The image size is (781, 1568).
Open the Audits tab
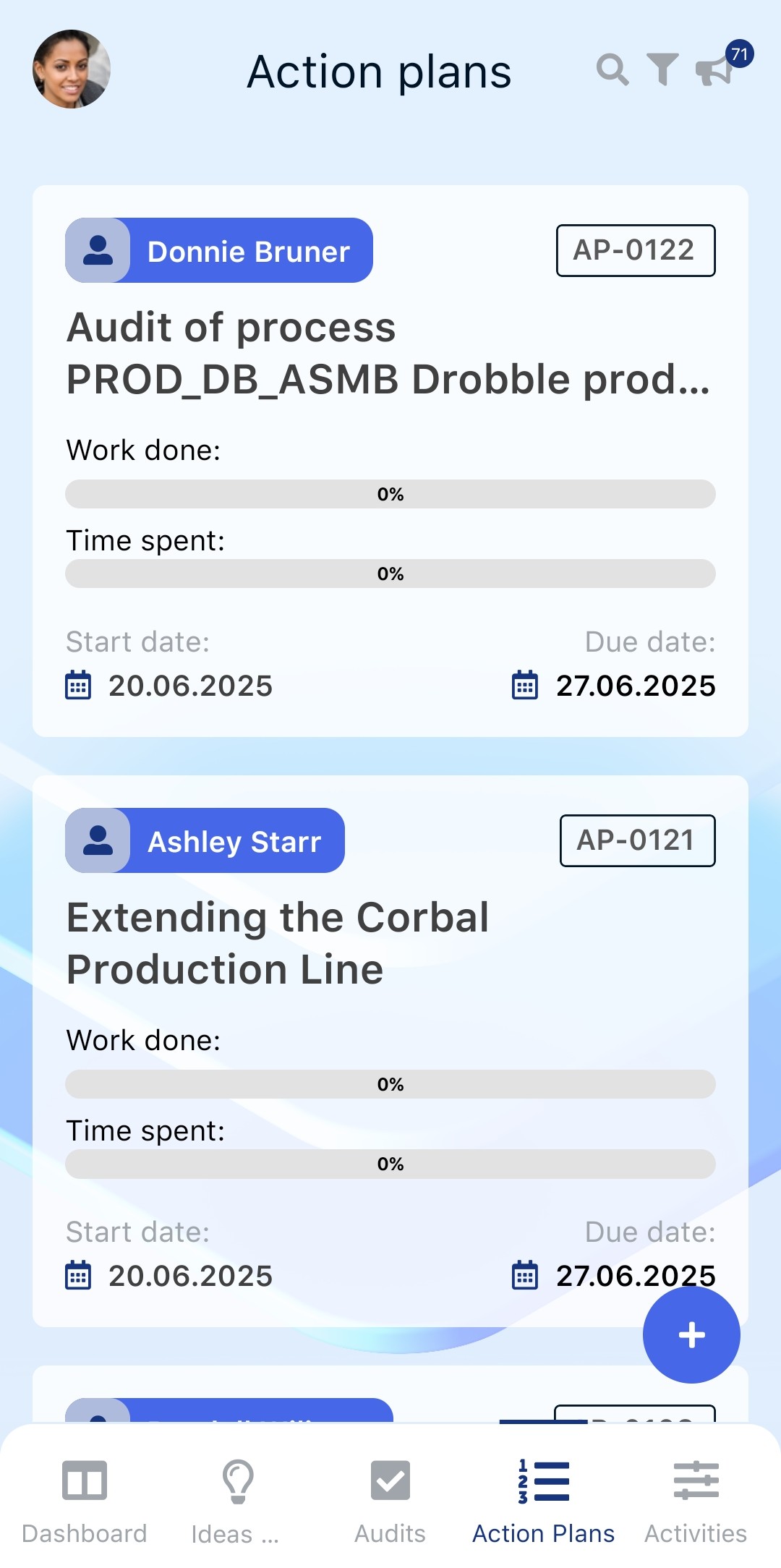(x=390, y=1500)
